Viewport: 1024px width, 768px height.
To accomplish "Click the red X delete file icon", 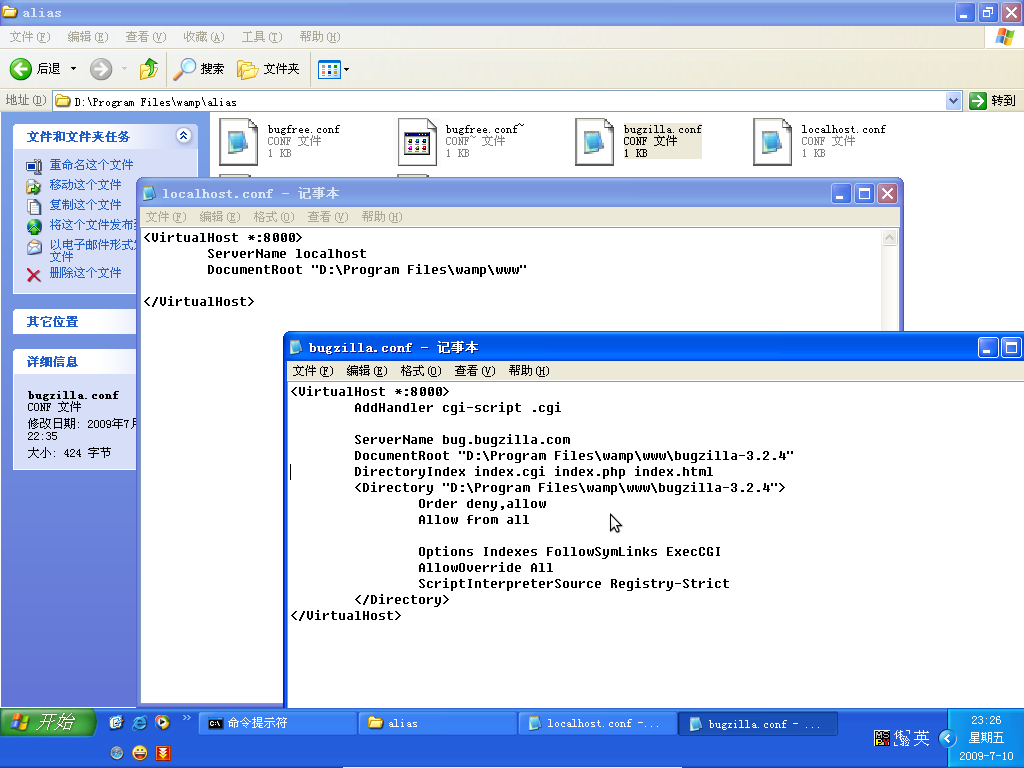I will tap(34, 275).
